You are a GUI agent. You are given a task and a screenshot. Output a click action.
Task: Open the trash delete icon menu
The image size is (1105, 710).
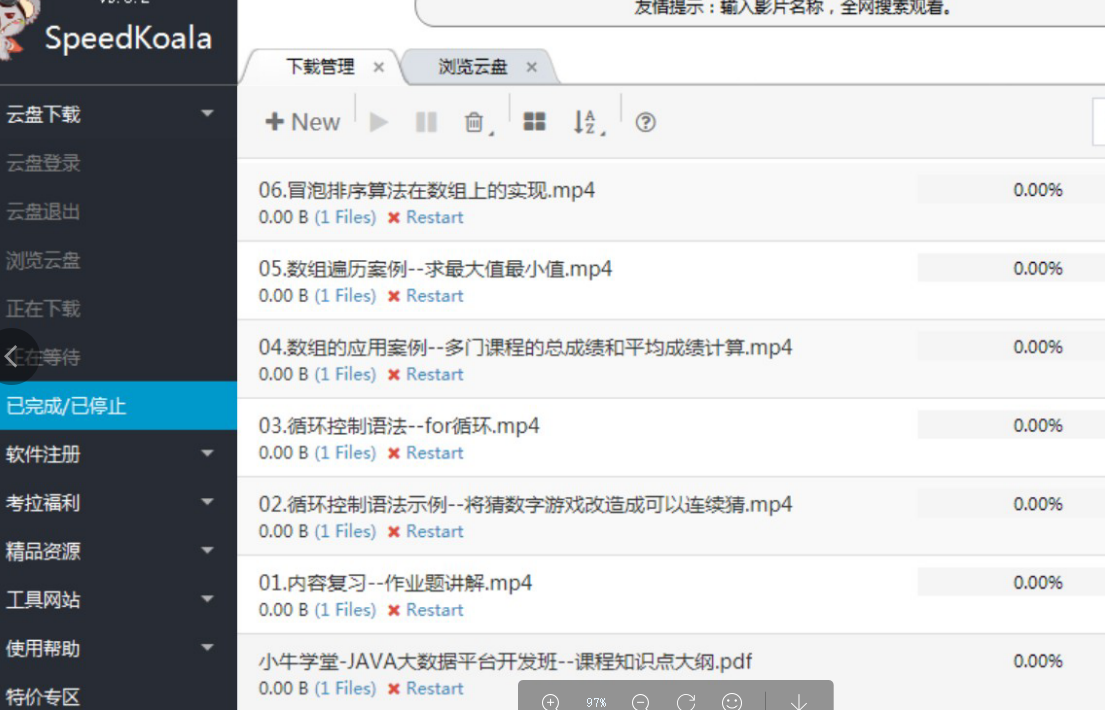(x=477, y=123)
